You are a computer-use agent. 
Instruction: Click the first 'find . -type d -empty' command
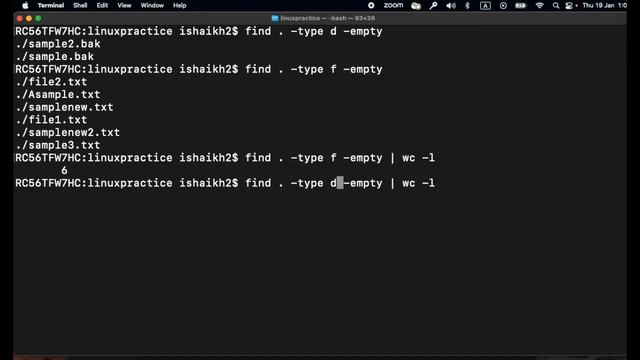pos(313,31)
